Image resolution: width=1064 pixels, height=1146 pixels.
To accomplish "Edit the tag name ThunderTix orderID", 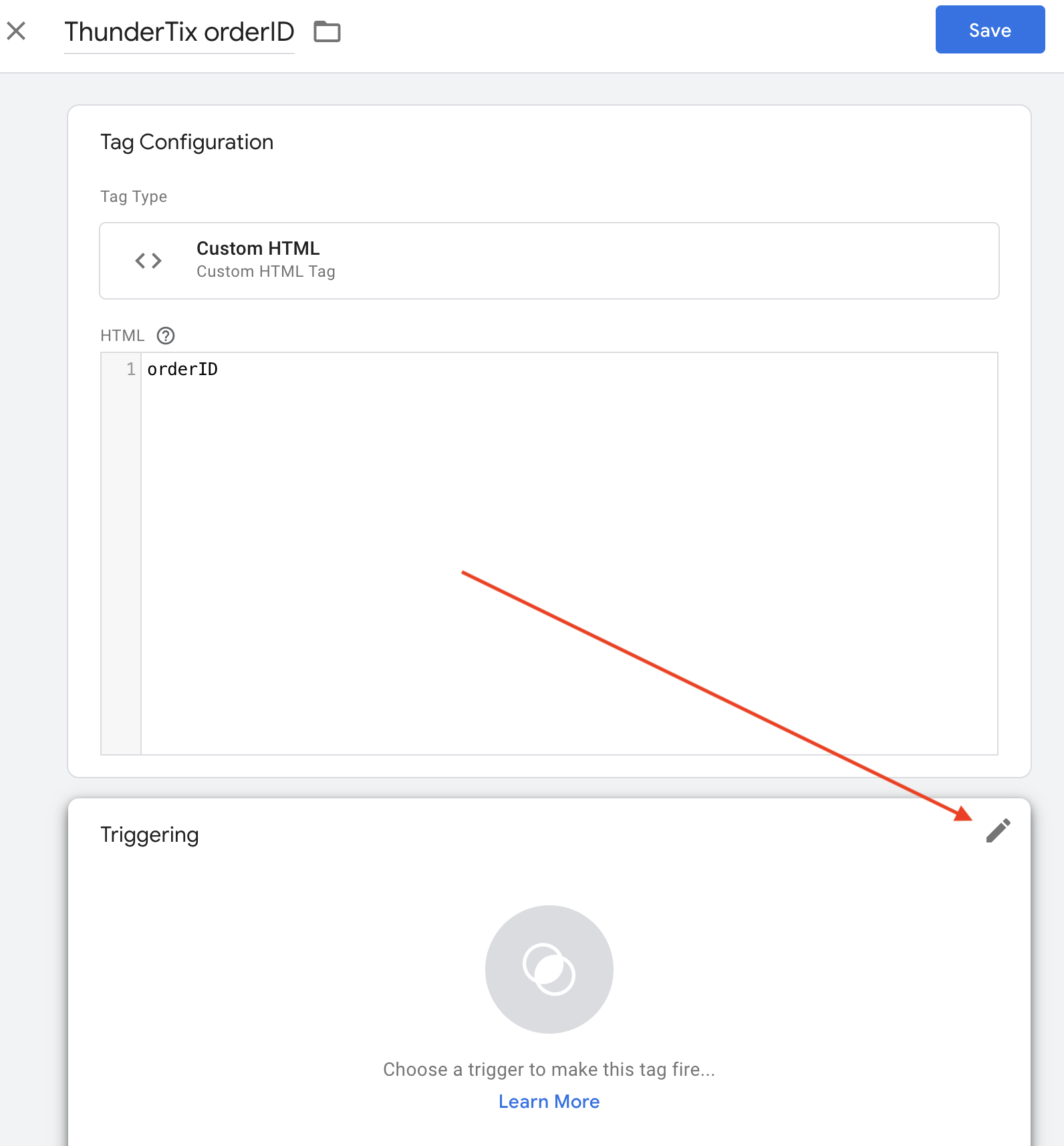I will coord(179,32).
